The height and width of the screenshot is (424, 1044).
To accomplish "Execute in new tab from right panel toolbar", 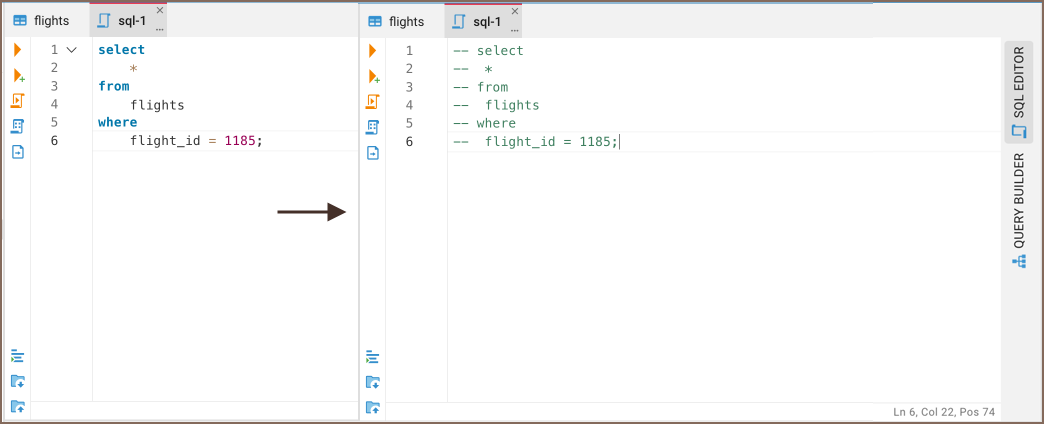I will (373, 76).
